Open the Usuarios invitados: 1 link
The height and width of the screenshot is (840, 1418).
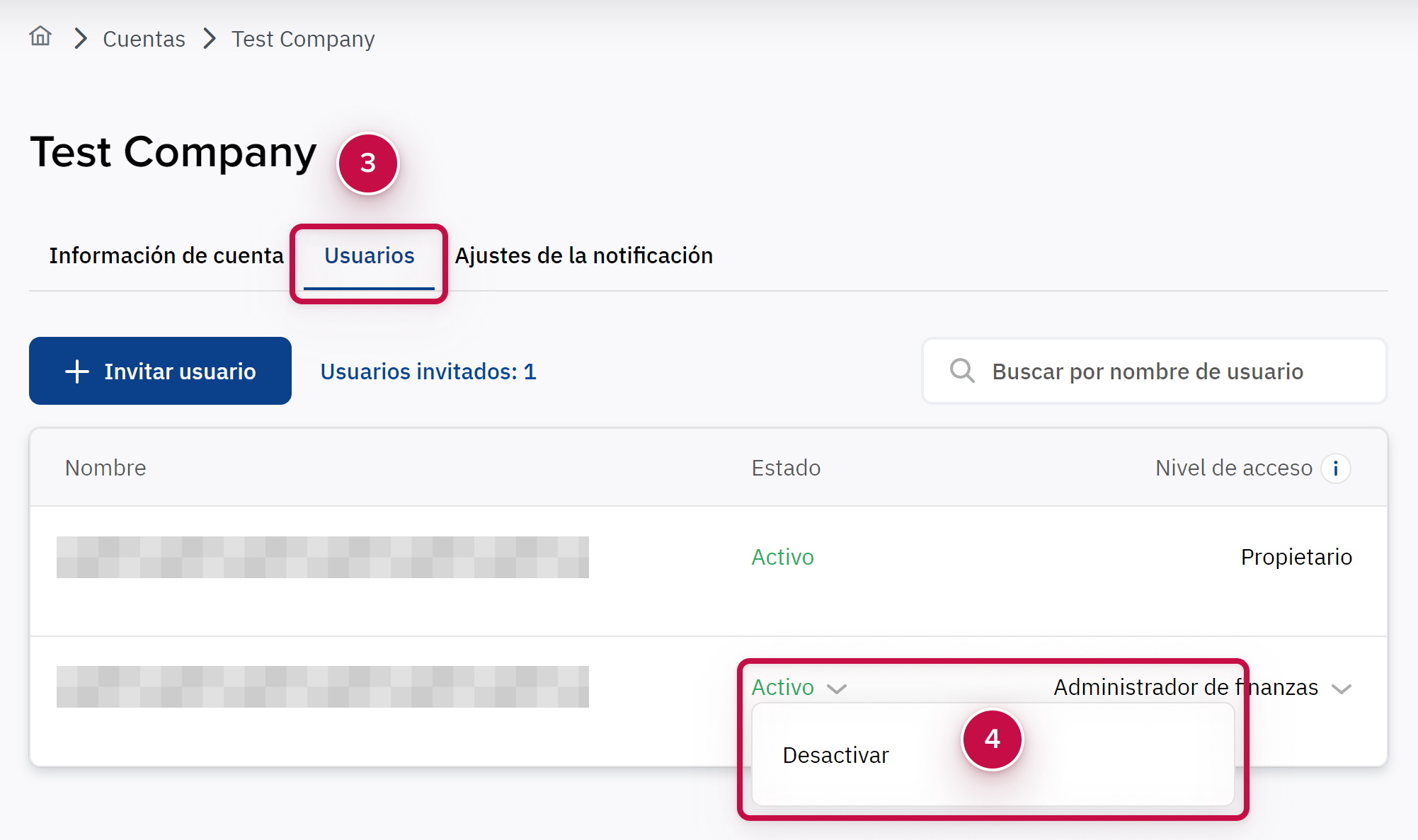428,372
